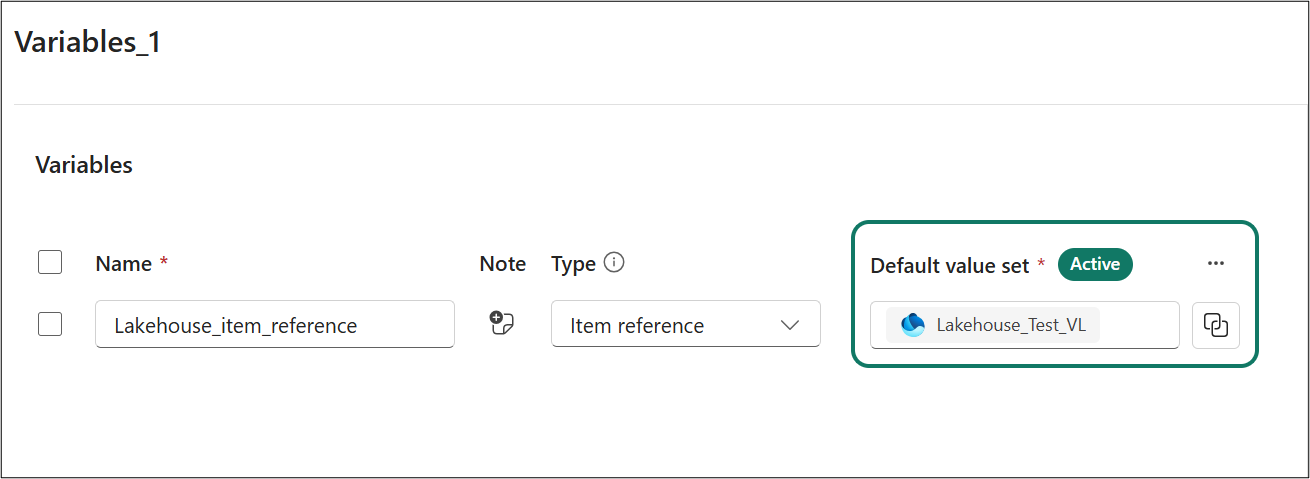Tick the select-all checkbox beside Name header
Image resolution: width=1310 pixels, height=479 pixels.
(x=50, y=262)
